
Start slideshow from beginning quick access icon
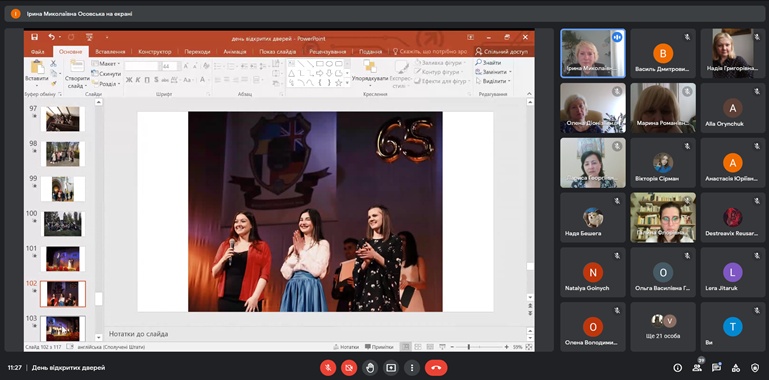(x=89, y=37)
